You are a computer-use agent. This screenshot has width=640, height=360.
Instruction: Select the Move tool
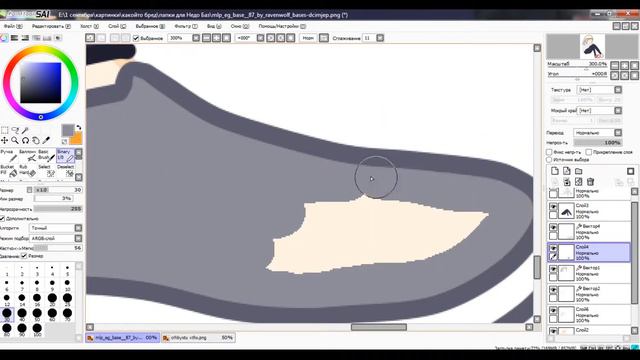(x=4, y=140)
